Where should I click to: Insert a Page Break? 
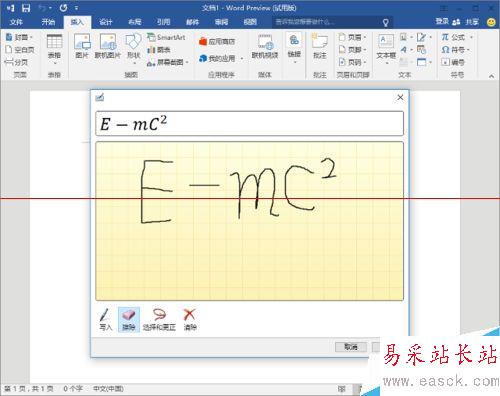point(16,62)
